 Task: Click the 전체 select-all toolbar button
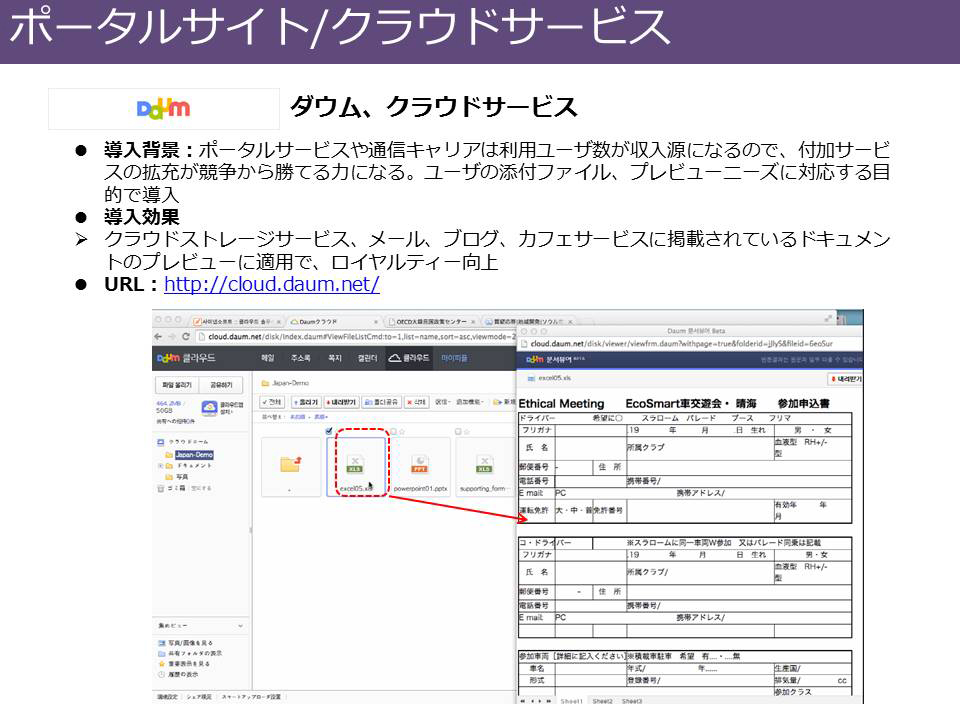(272, 402)
